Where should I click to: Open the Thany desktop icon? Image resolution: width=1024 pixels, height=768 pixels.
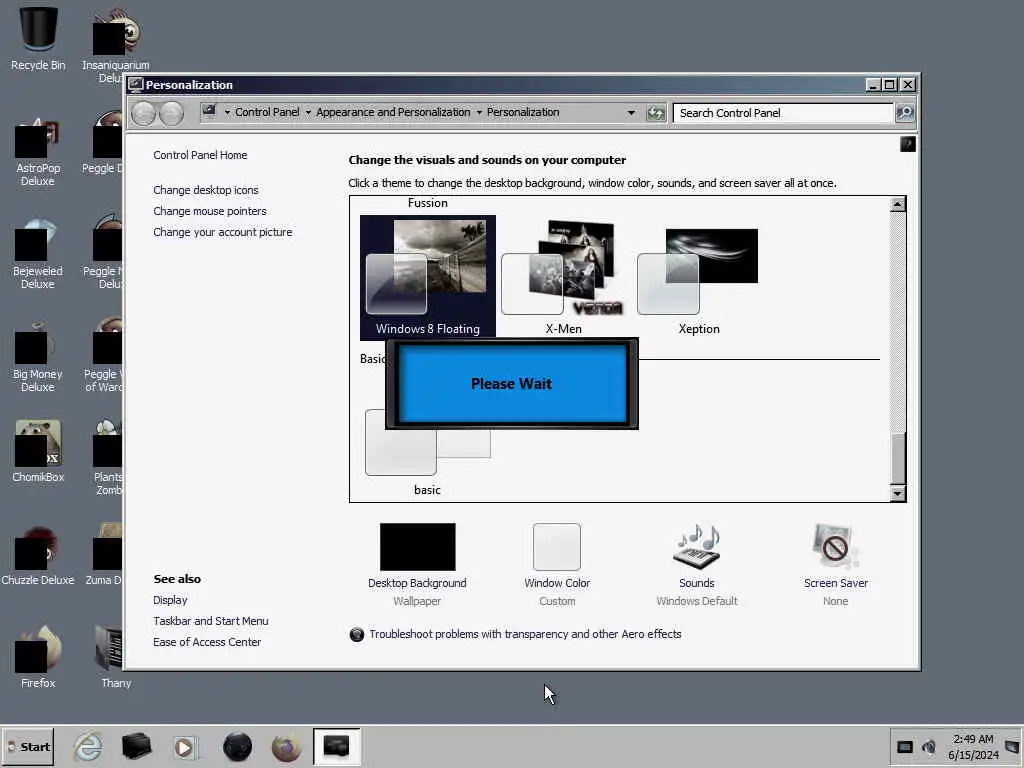[x=115, y=657]
